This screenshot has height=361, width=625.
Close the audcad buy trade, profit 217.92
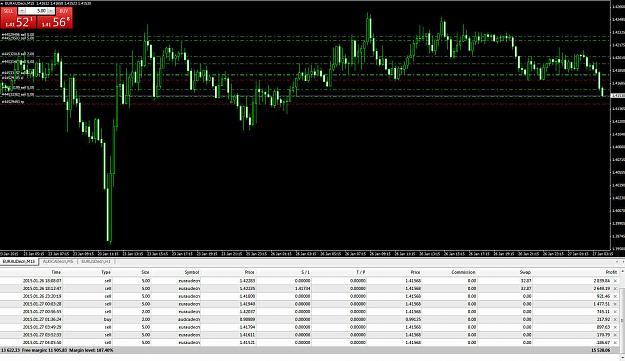tap(615, 320)
